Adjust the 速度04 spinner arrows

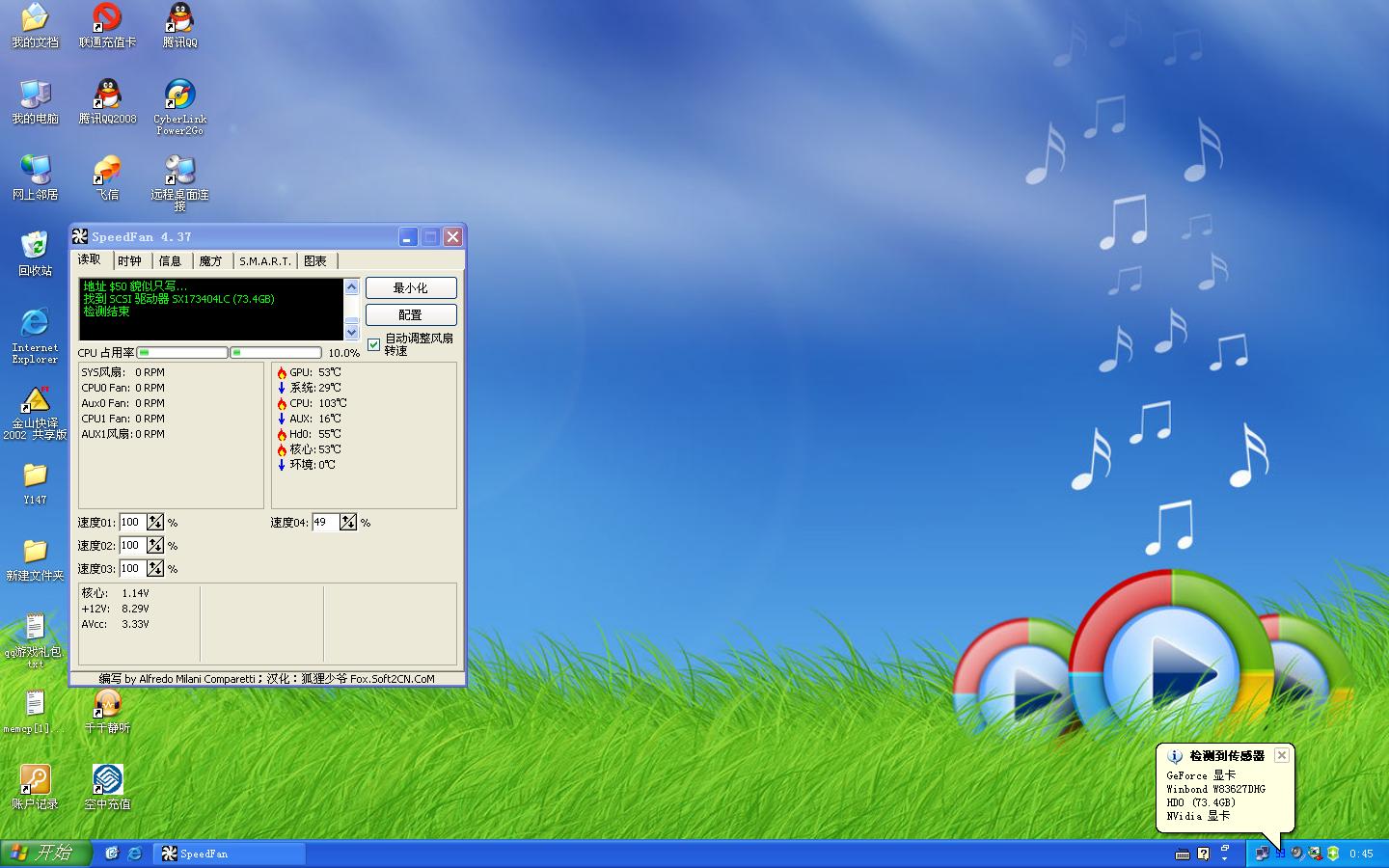(348, 522)
